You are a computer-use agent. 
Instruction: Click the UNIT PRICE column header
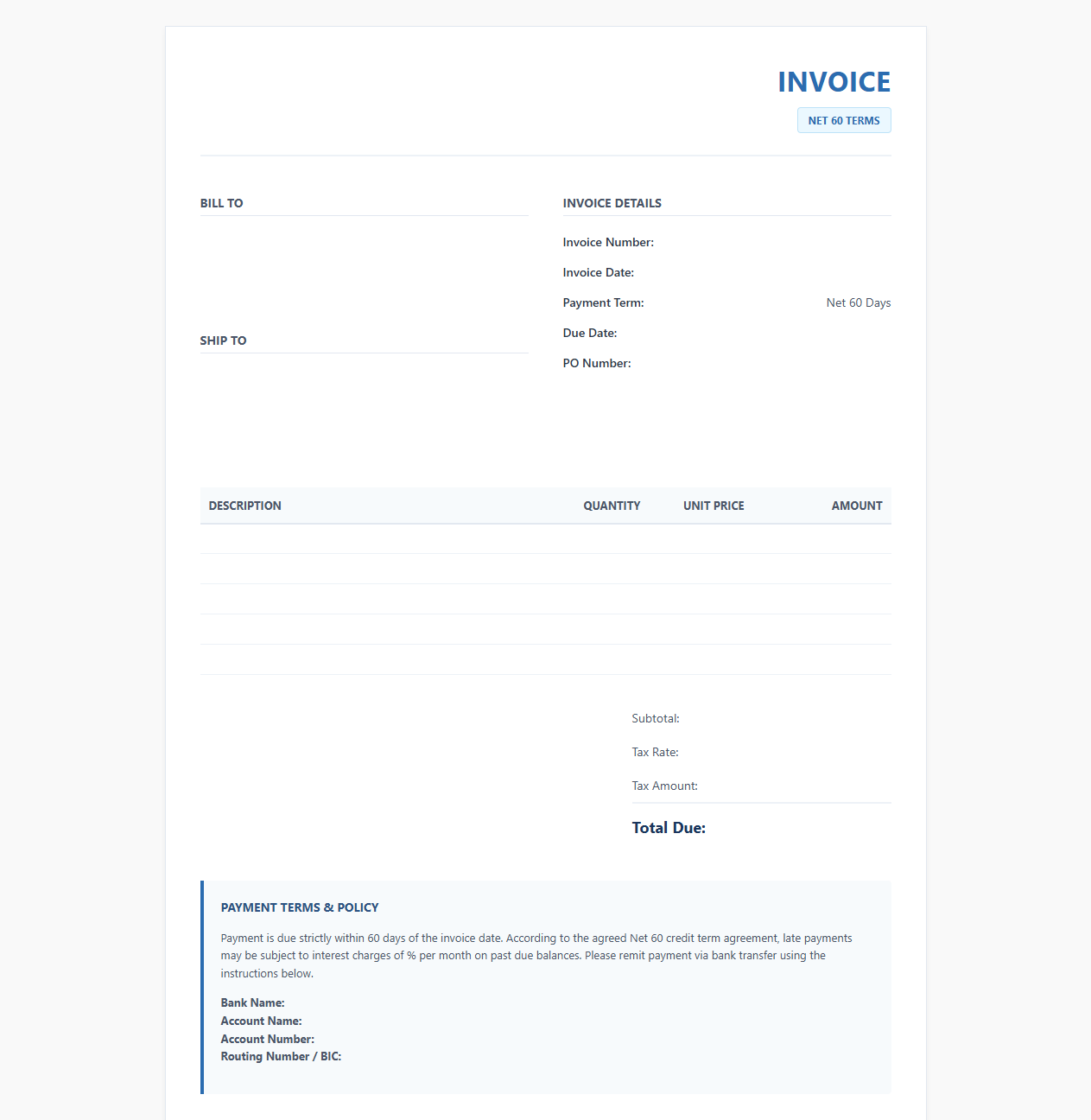pos(714,506)
